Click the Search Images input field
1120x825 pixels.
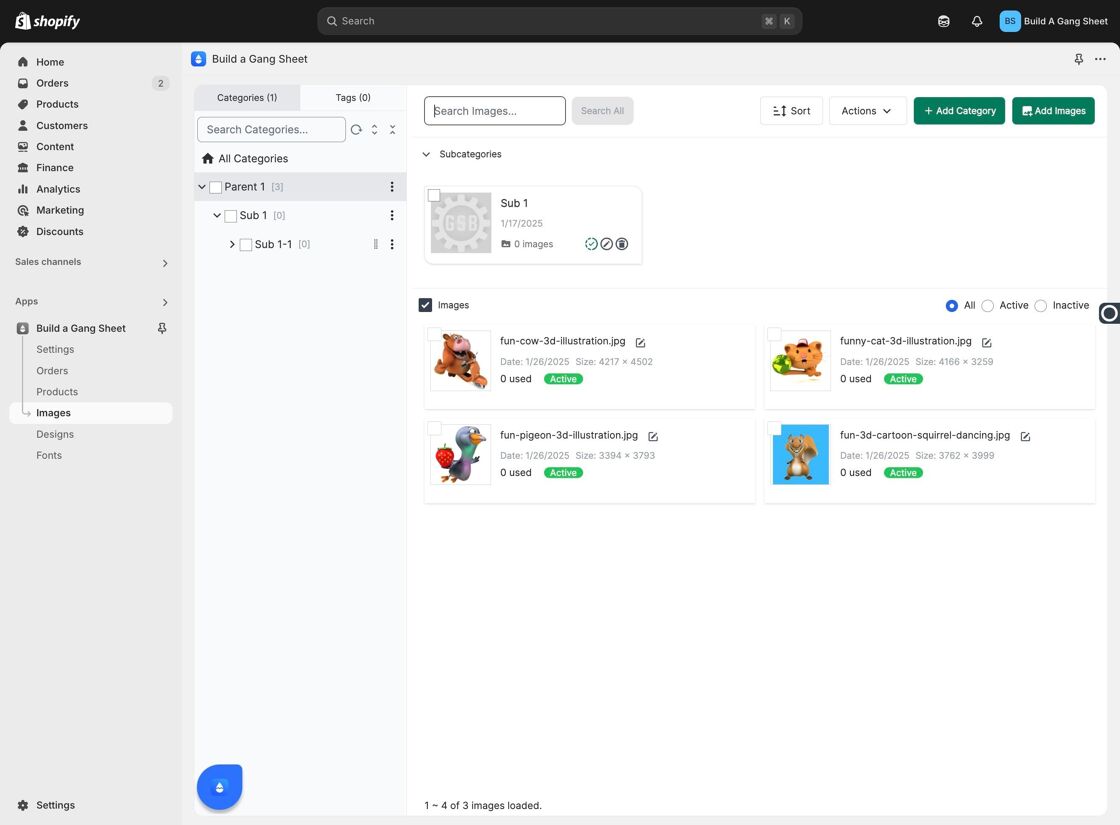click(494, 111)
